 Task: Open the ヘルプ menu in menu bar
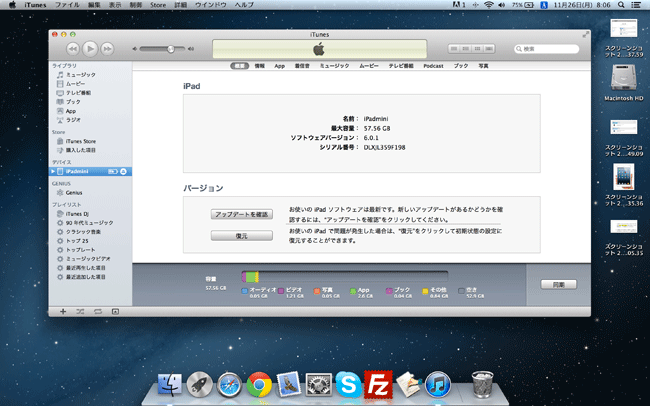[244, 5]
